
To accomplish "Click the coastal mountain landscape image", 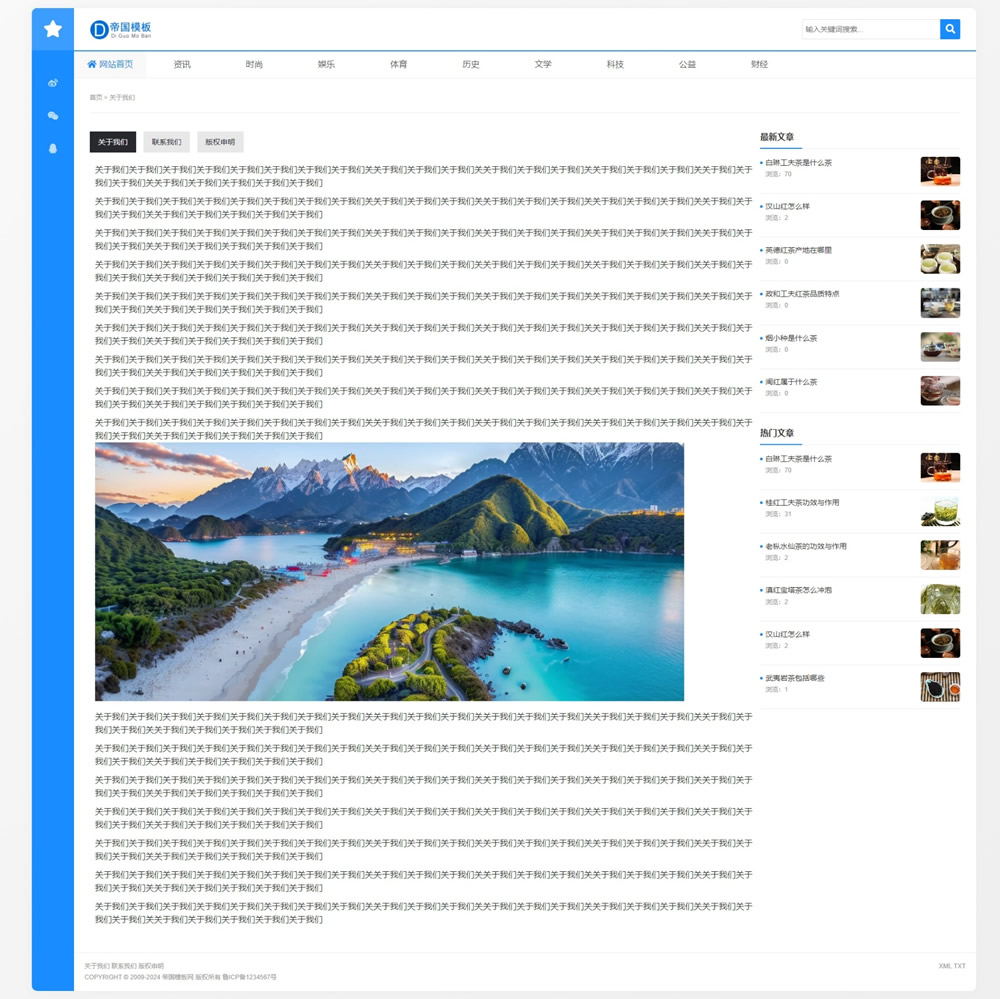I will point(389,571).
